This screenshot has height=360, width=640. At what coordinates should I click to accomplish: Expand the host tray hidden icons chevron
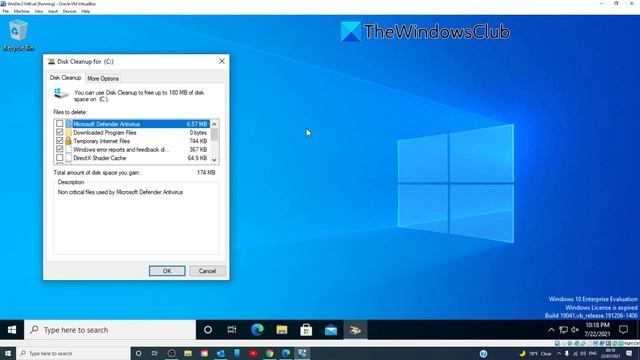point(559,353)
